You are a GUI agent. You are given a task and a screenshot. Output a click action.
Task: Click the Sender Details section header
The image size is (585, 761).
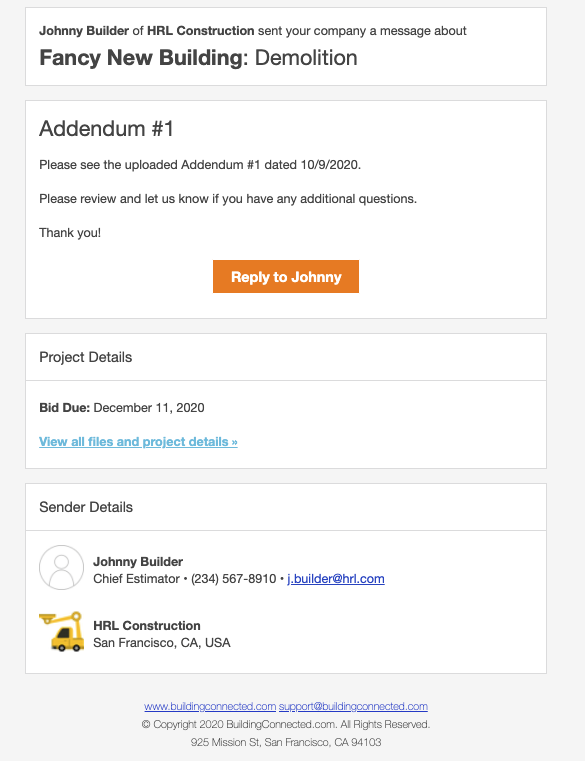click(86, 507)
